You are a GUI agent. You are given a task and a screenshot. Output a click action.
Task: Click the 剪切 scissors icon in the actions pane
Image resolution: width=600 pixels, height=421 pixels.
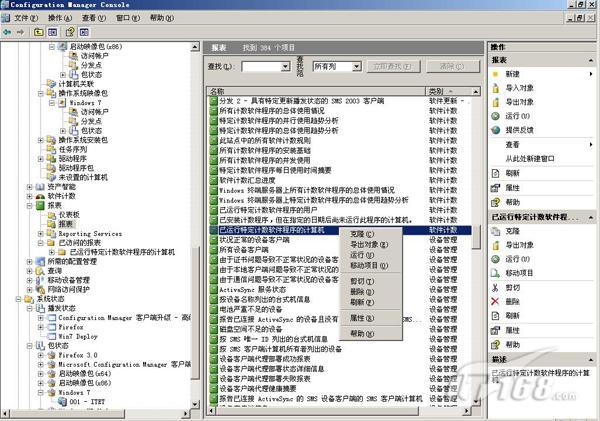point(496,288)
